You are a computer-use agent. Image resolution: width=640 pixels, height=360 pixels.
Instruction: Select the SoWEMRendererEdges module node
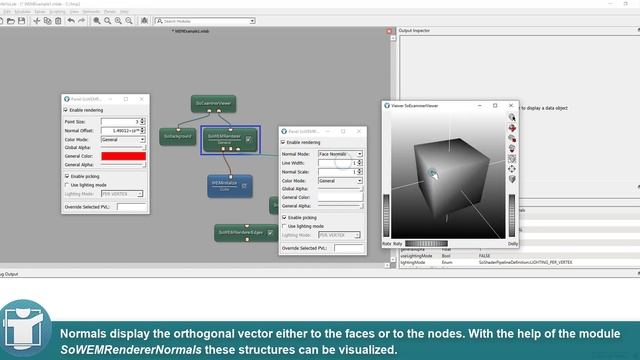tap(246, 233)
